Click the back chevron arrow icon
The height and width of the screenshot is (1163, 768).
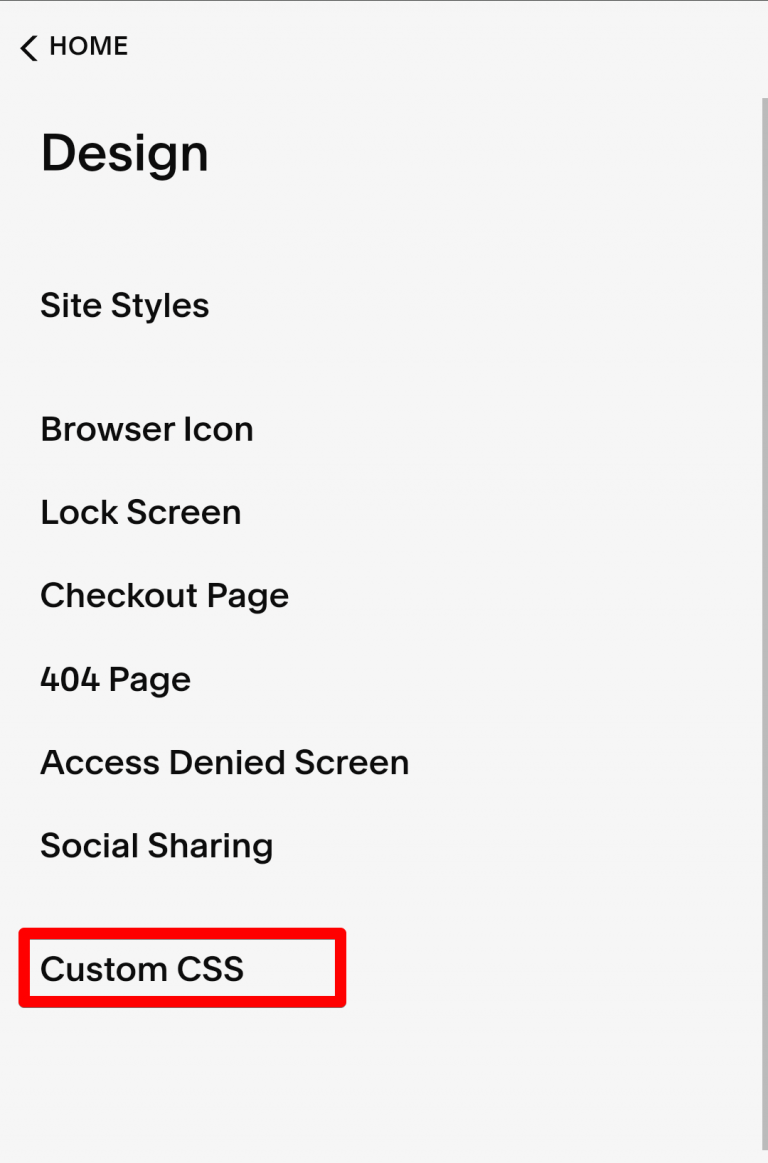click(28, 47)
